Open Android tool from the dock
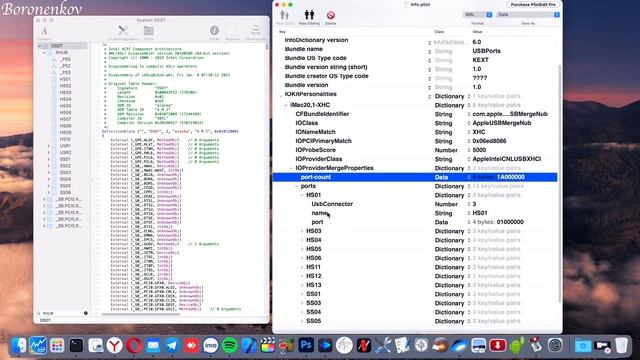This screenshot has height=360, width=640. coord(517,345)
